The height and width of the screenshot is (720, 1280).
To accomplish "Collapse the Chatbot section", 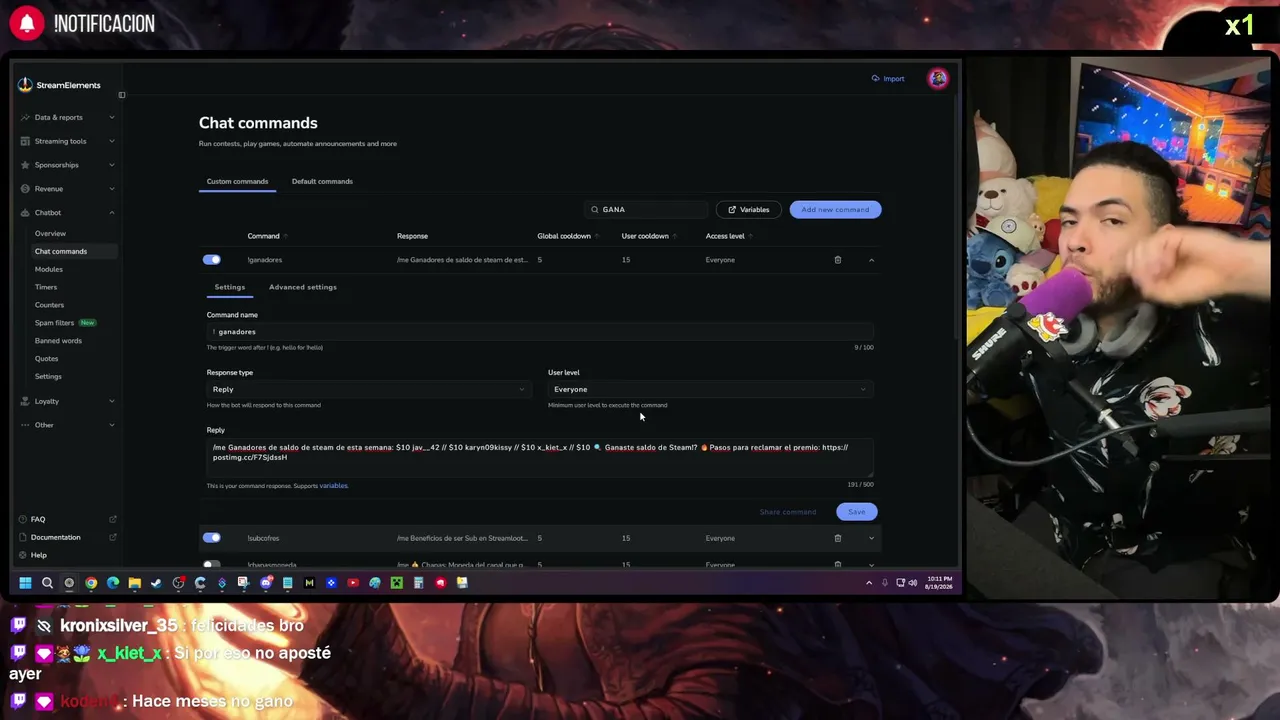I will pos(68,213).
